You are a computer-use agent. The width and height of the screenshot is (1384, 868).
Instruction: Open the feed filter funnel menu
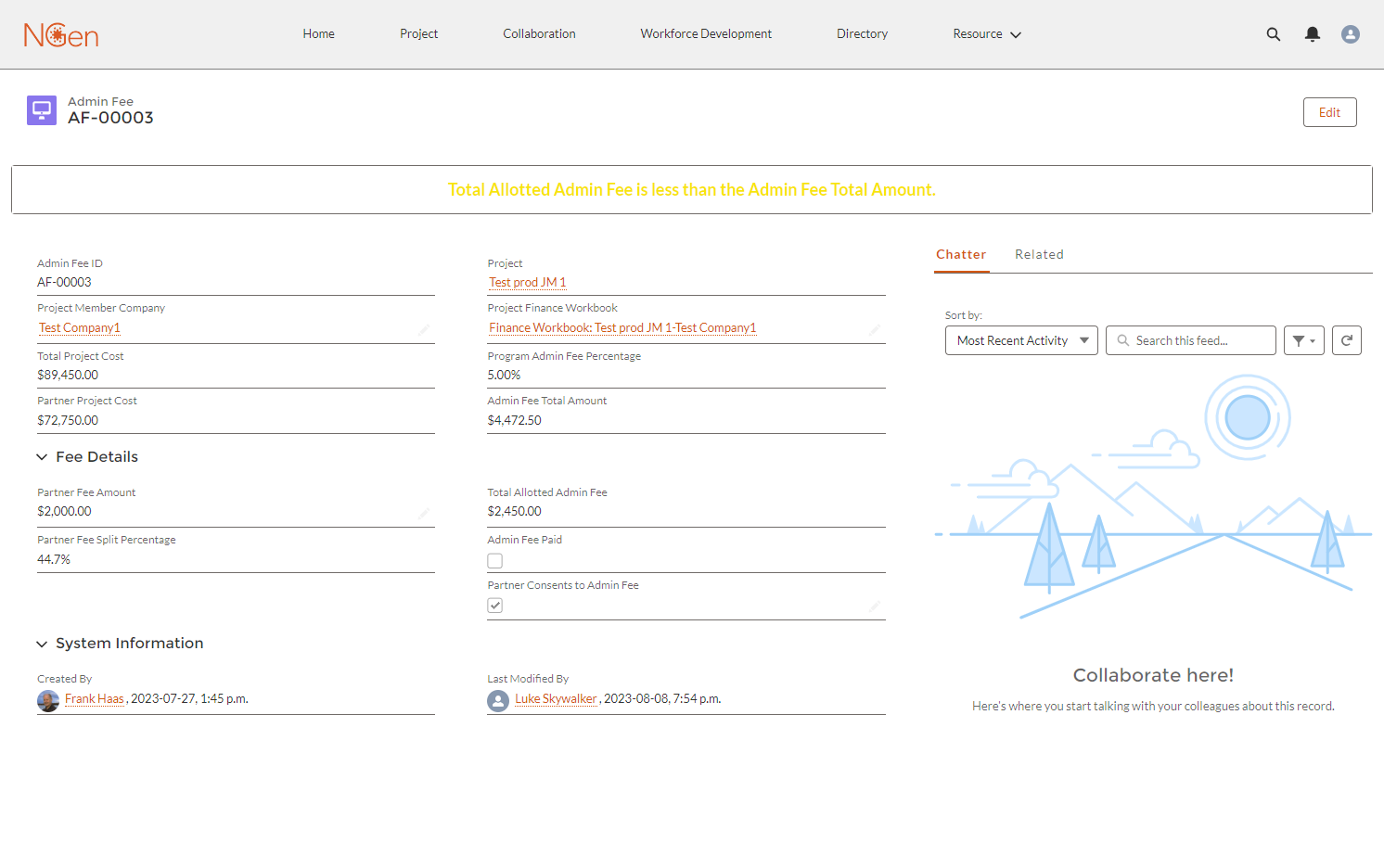tap(1304, 340)
